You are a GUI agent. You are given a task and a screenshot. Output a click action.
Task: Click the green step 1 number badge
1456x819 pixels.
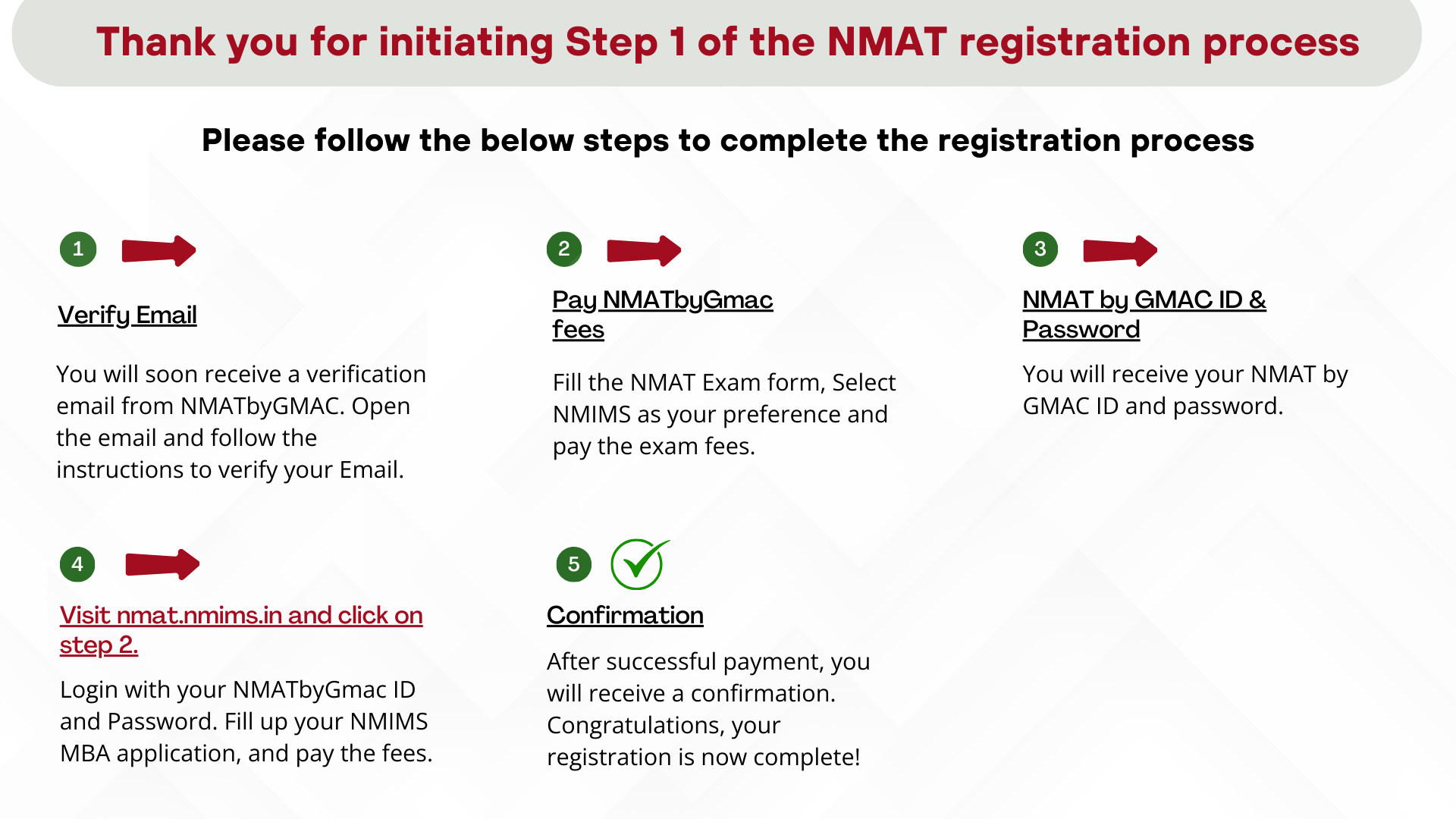click(78, 249)
